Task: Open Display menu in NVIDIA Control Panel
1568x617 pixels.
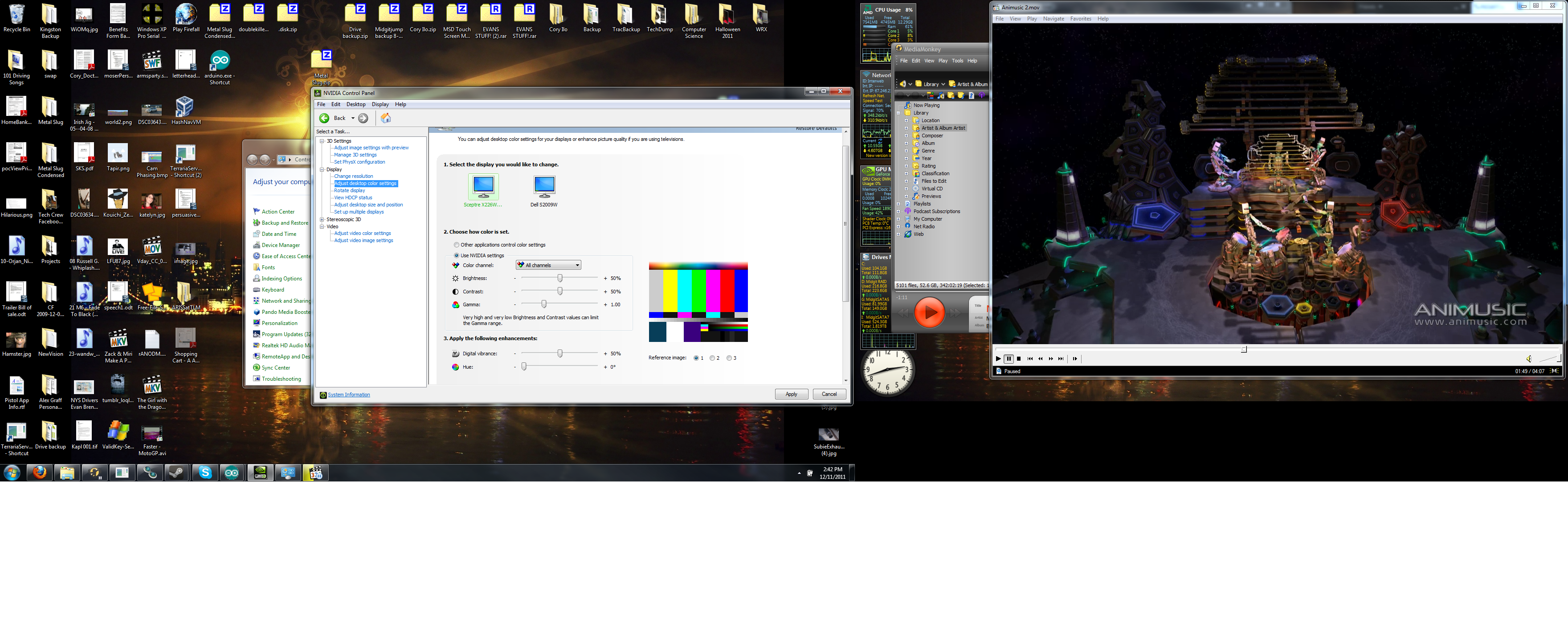Action: [380, 105]
